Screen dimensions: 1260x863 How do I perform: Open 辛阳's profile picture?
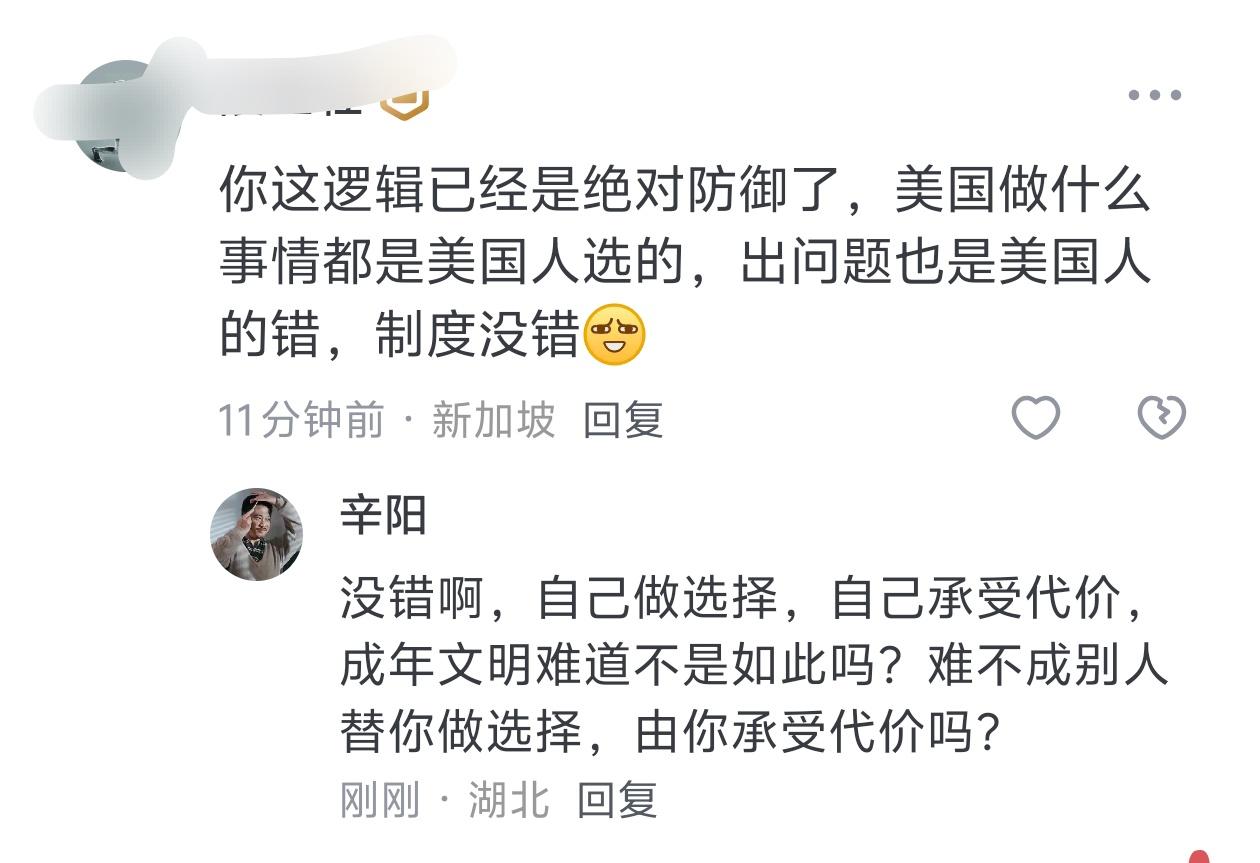pyautogui.click(x=257, y=534)
